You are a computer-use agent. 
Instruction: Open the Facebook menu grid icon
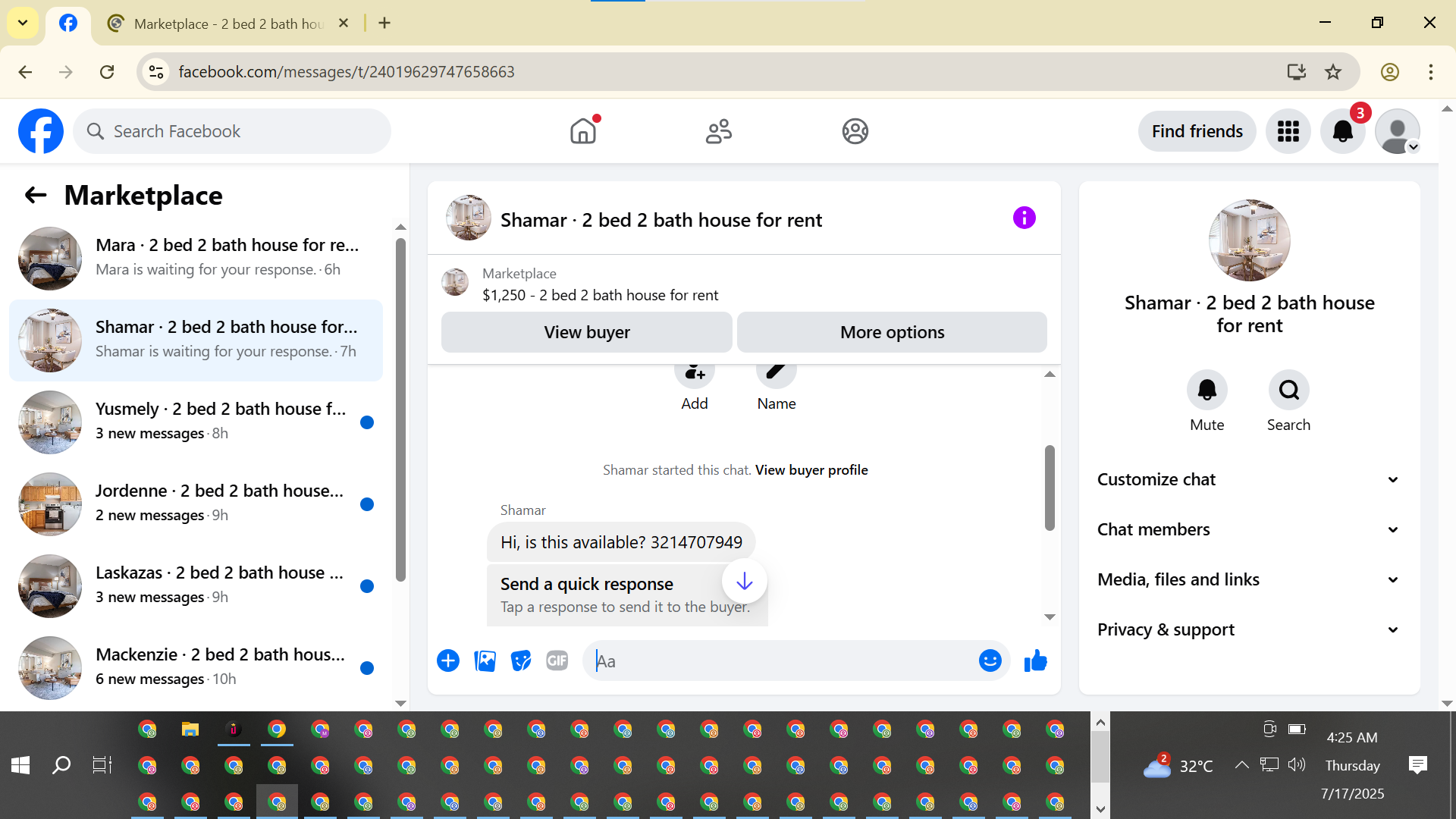tap(1288, 131)
